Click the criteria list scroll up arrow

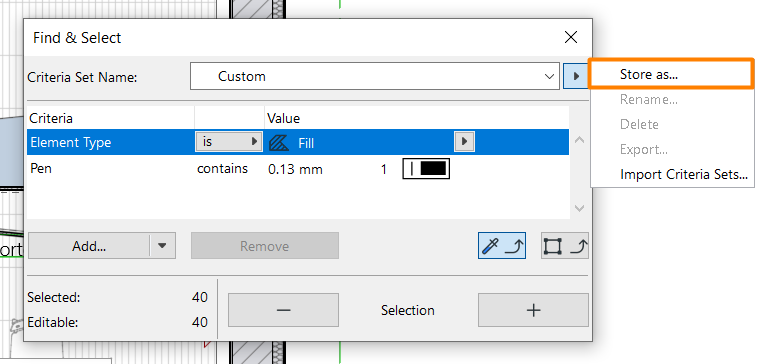coord(579,140)
